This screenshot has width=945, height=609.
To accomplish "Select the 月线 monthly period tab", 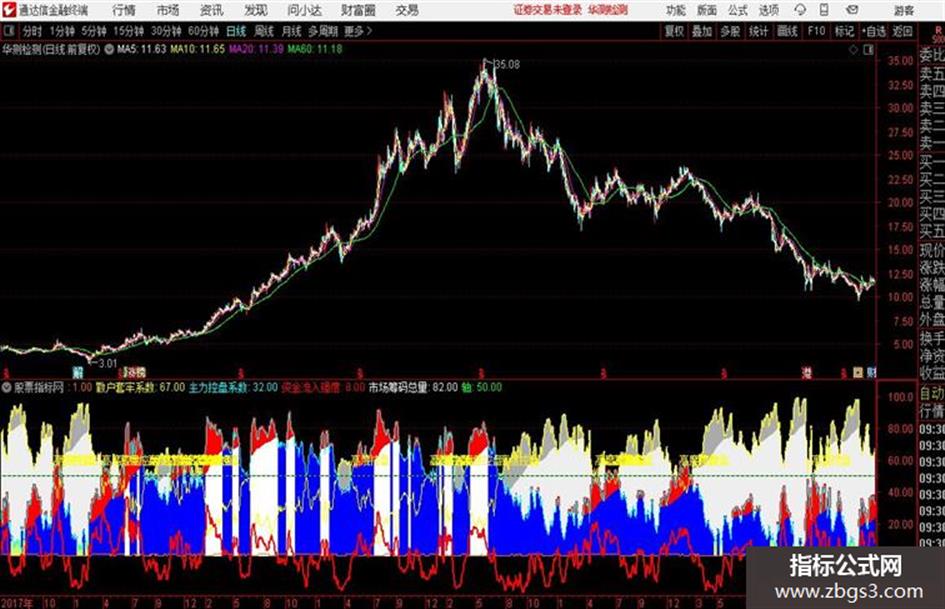I will click(x=292, y=31).
